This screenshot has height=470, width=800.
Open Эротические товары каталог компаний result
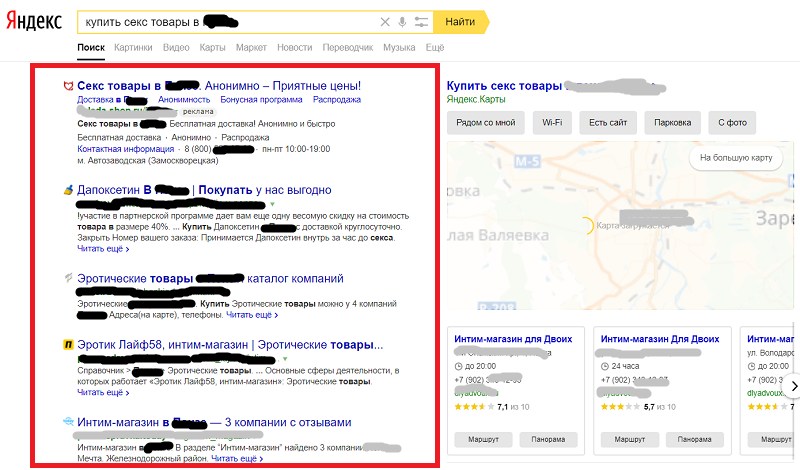point(210,279)
